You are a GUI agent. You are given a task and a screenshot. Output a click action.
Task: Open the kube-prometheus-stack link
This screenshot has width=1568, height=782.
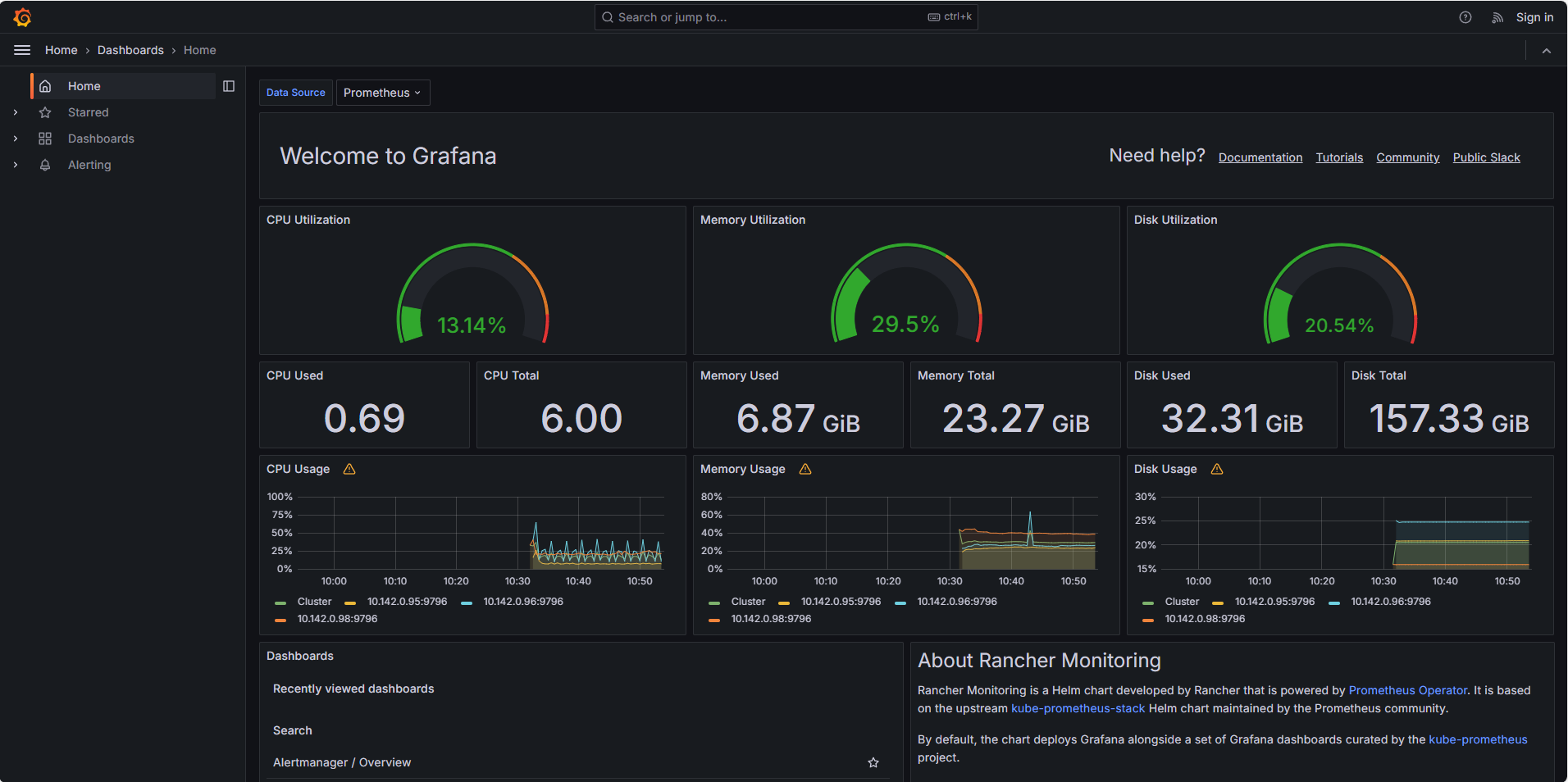pyautogui.click(x=1078, y=708)
